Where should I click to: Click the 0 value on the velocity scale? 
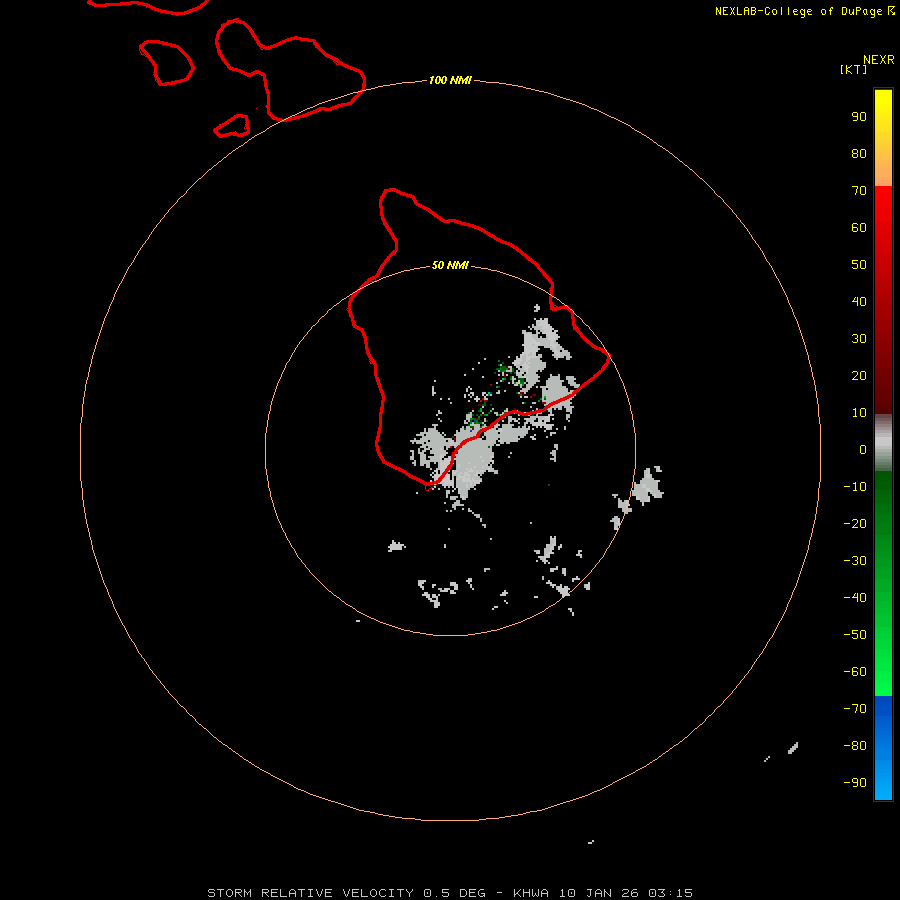click(863, 449)
